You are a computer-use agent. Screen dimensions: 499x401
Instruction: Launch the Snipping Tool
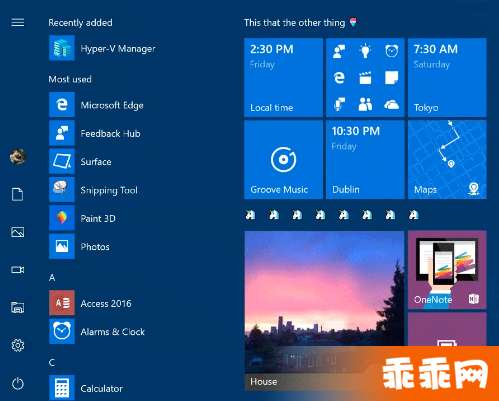[x=94, y=190]
